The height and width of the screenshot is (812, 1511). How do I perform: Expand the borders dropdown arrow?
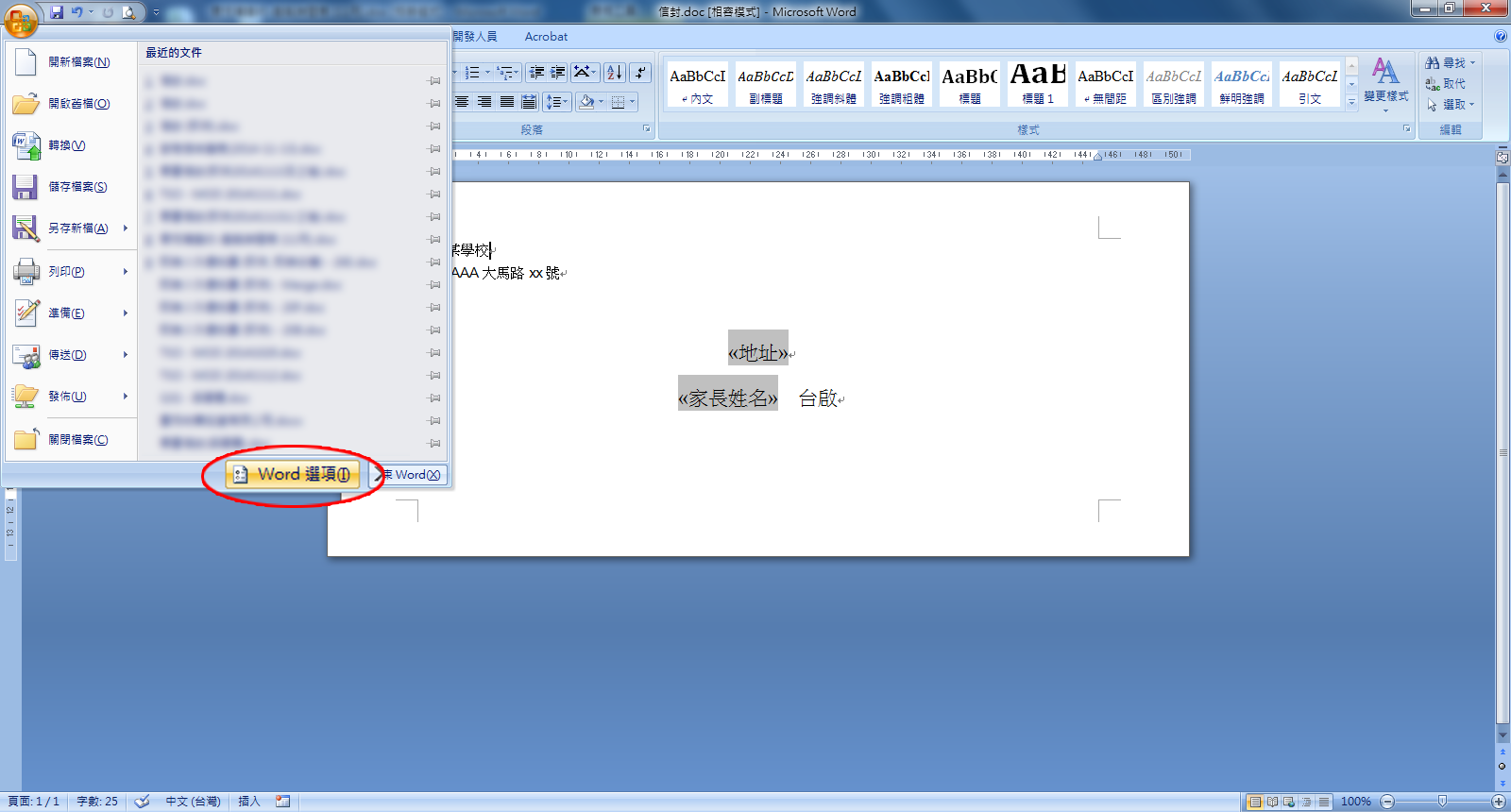pos(632,101)
